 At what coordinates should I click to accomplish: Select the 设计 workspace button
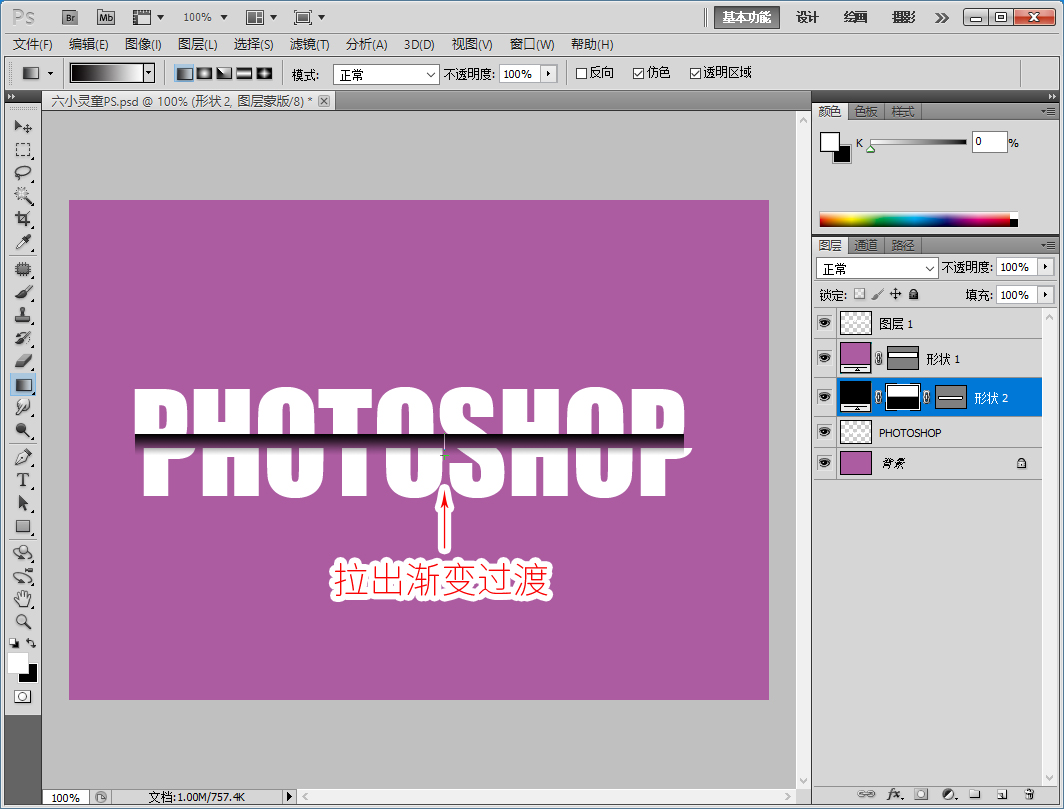coord(808,17)
